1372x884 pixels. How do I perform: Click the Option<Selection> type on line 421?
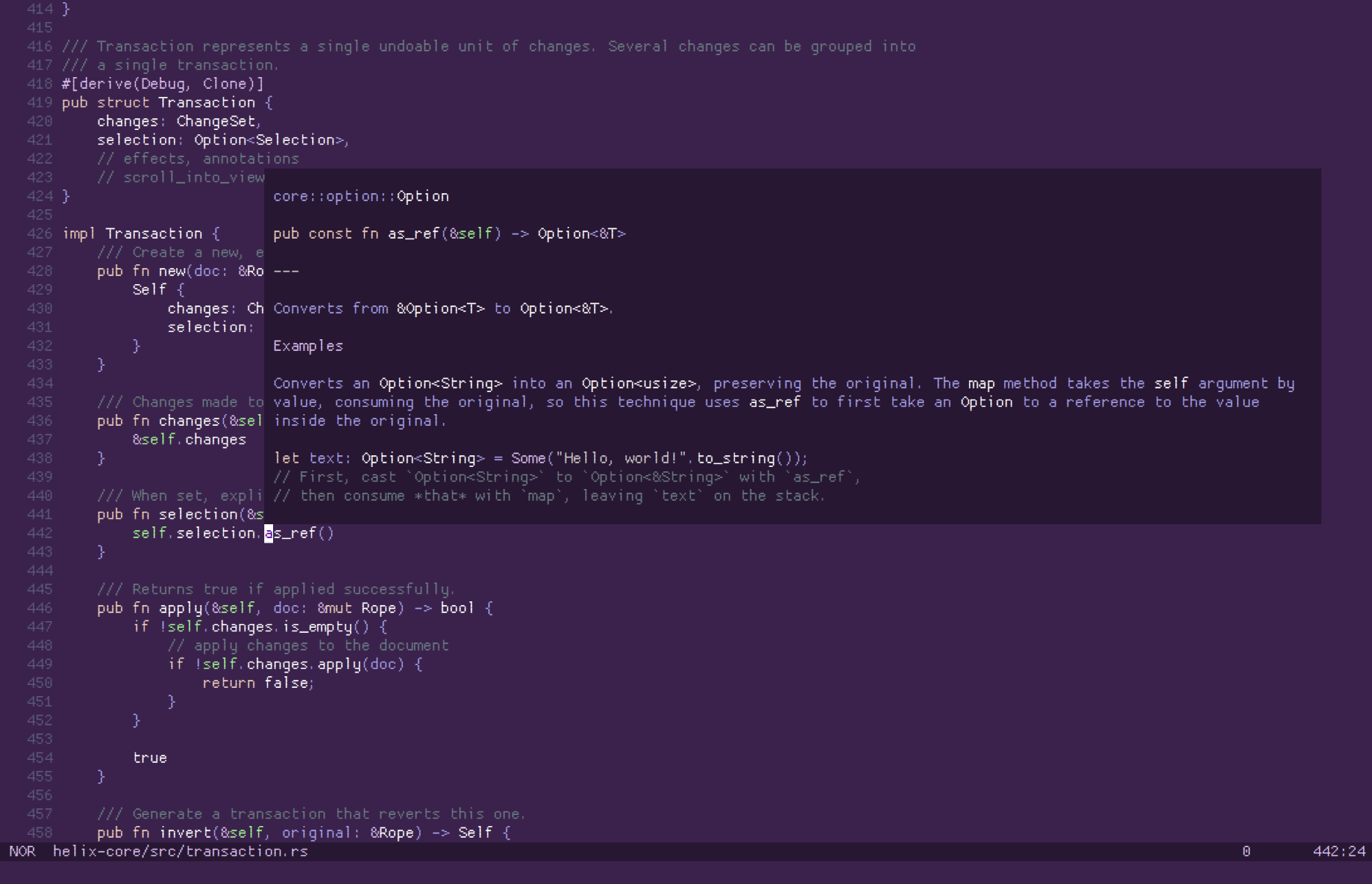(x=271, y=140)
